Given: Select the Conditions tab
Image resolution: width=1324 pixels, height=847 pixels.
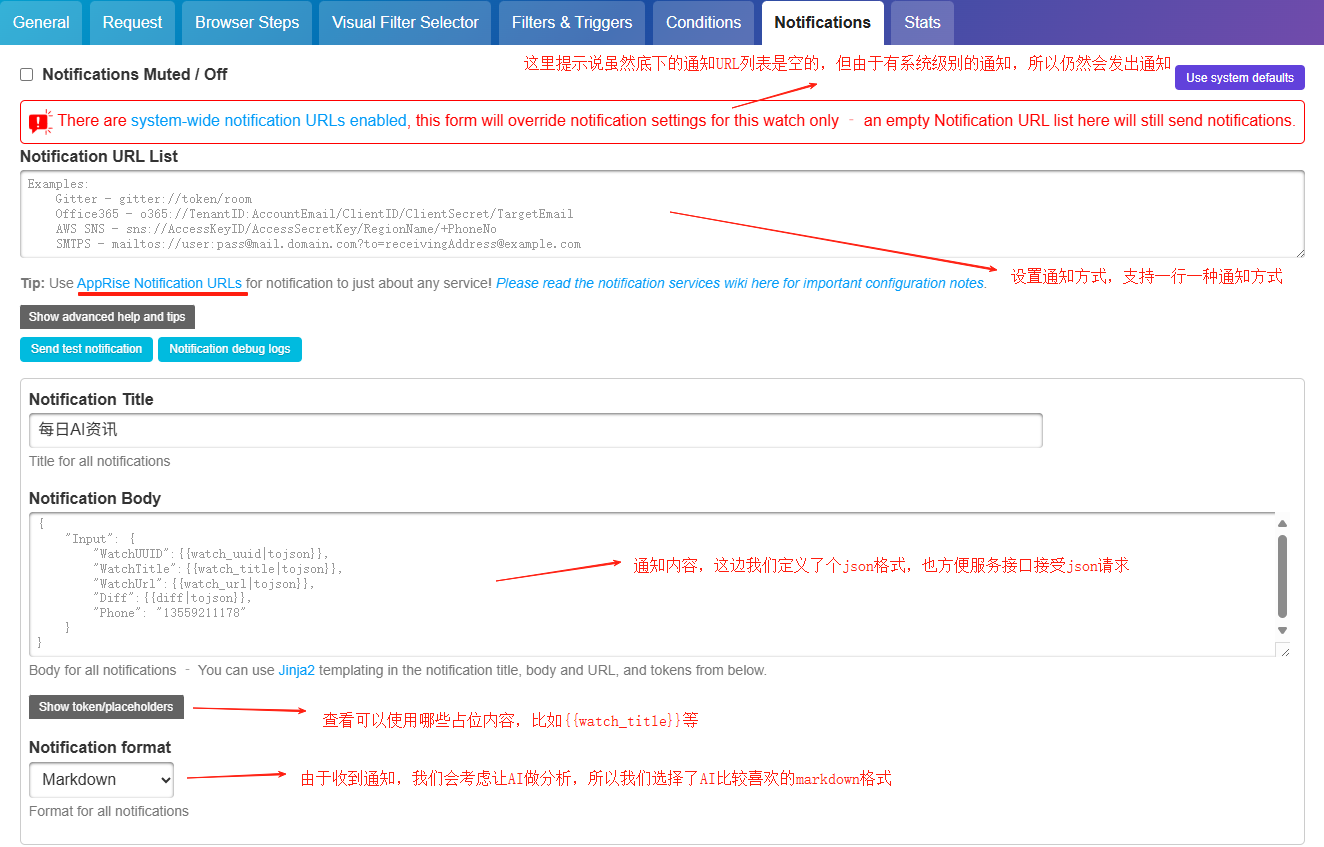Looking at the screenshot, I should [x=703, y=22].
